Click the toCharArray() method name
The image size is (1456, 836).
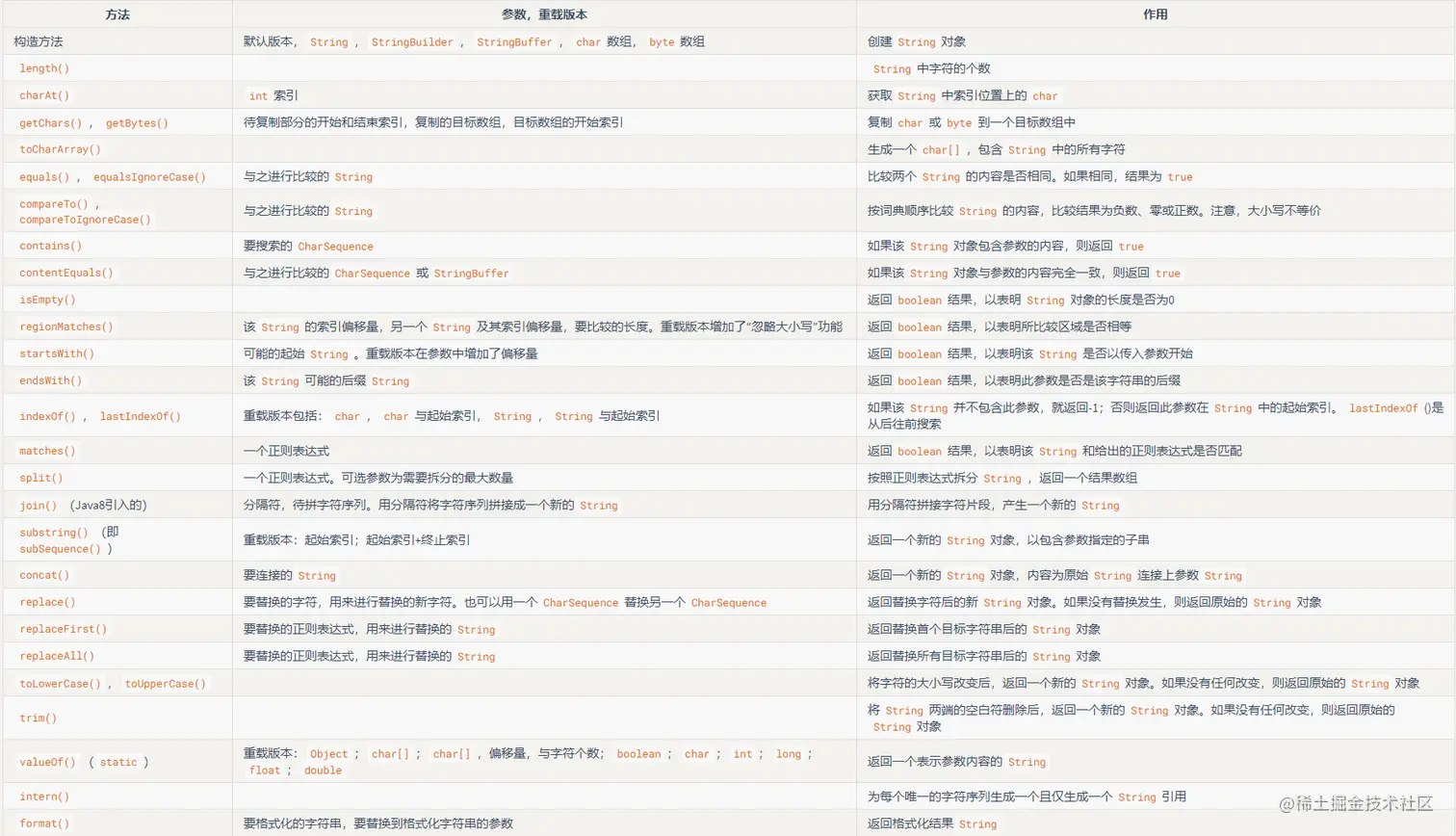tap(60, 149)
